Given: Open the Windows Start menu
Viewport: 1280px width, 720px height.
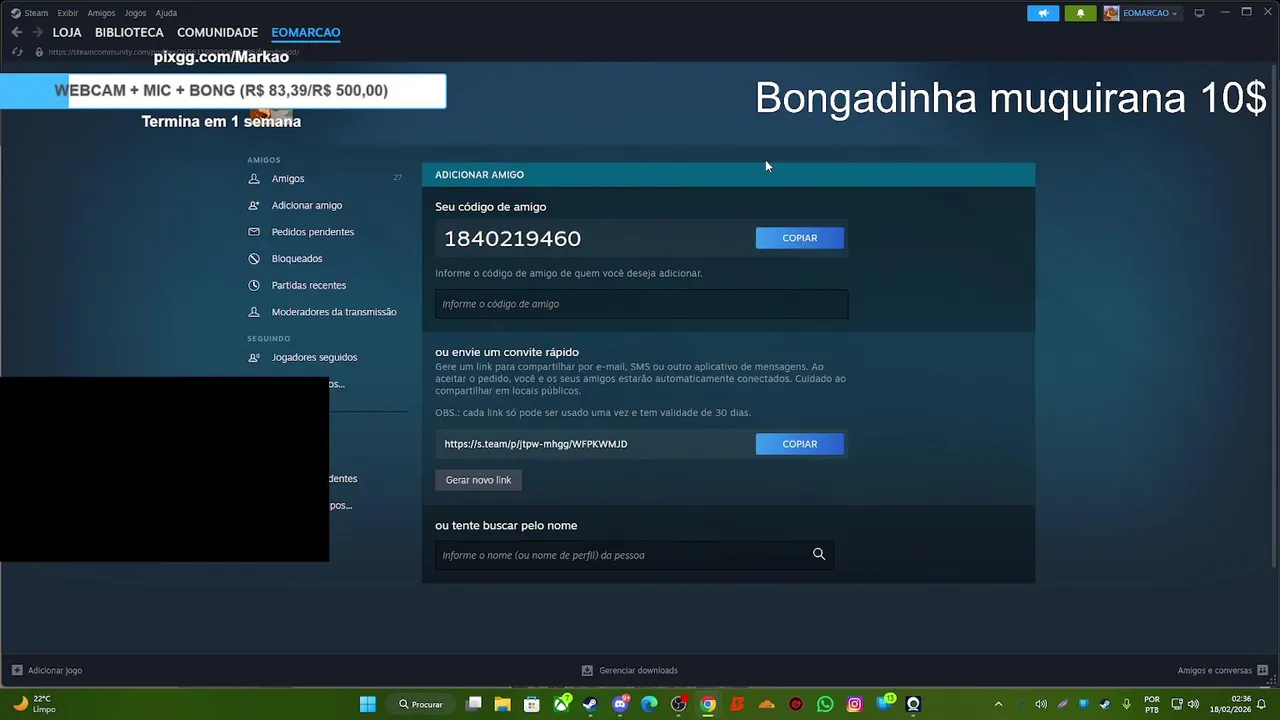Looking at the screenshot, I should click(x=368, y=704).
